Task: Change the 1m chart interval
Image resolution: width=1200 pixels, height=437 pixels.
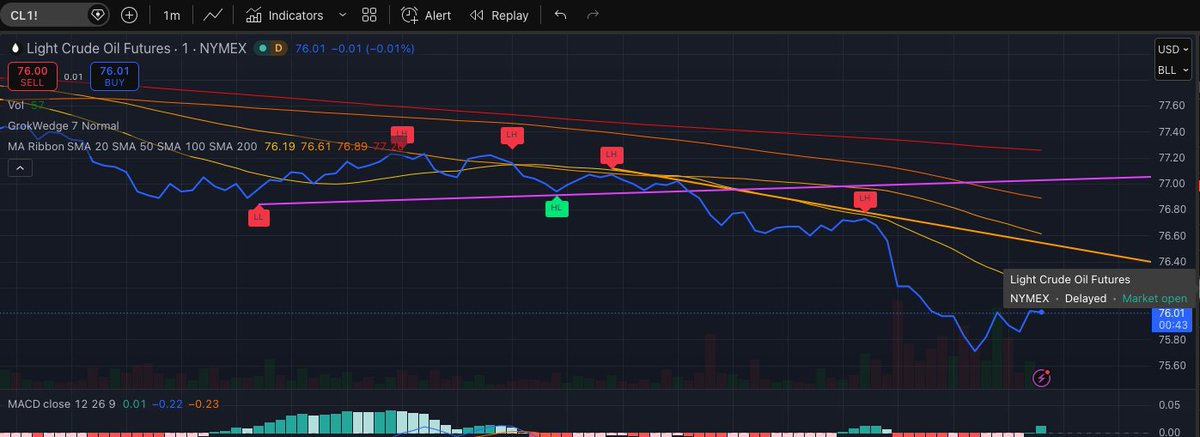Action: coord(172,16)
